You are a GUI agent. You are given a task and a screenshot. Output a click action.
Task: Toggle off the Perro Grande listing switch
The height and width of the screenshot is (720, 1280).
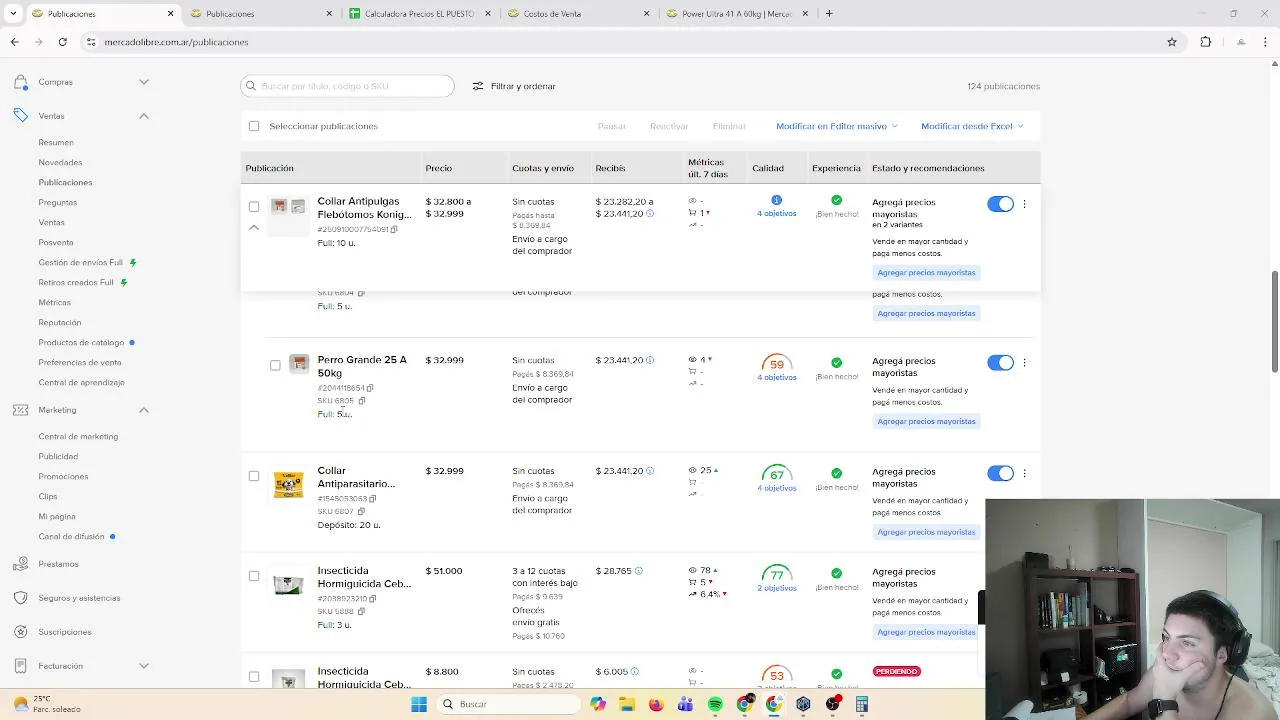pyautogui.click(x=1000, y=363)
